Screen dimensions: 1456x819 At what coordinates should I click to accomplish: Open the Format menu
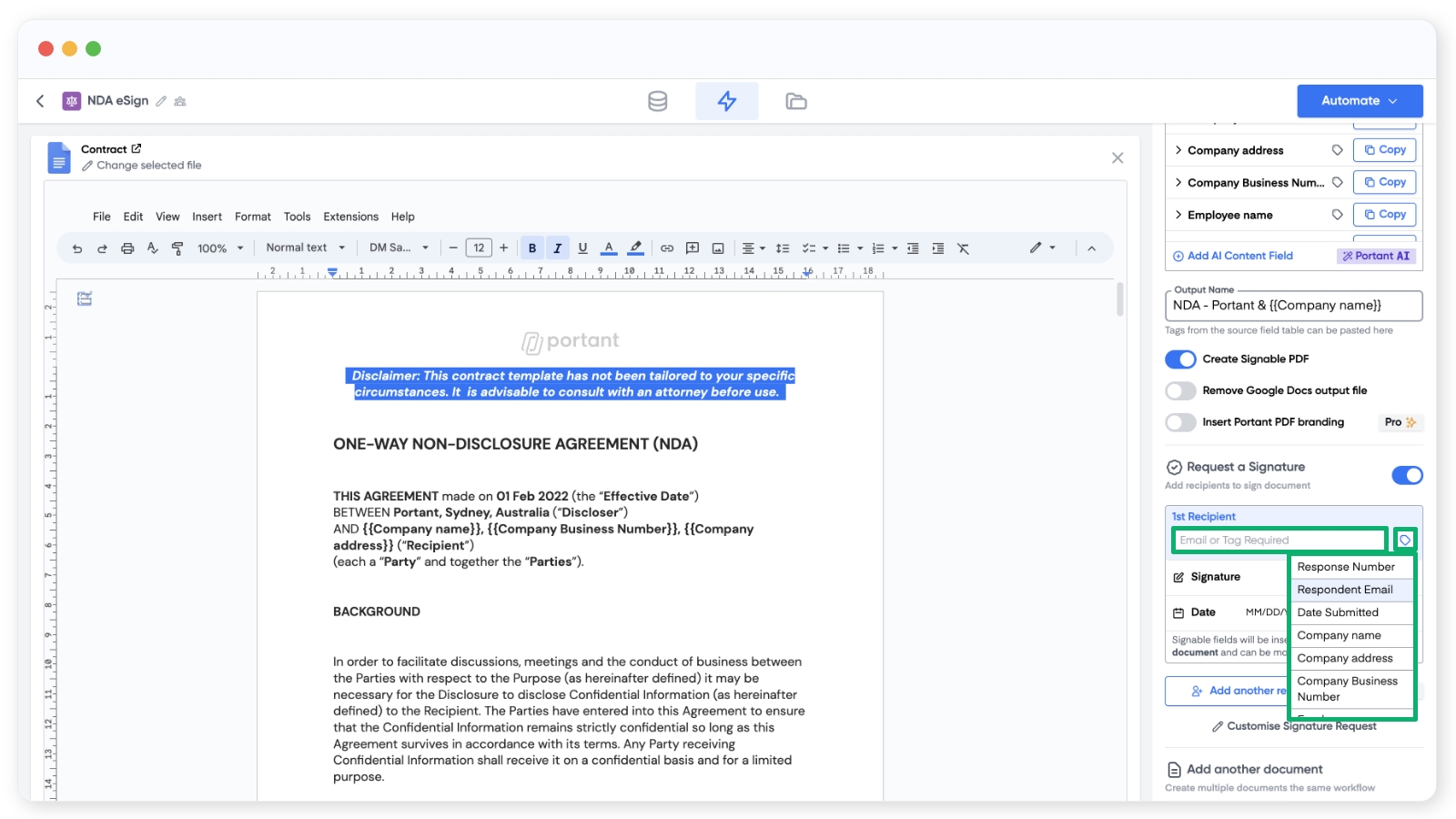[252, 217]
